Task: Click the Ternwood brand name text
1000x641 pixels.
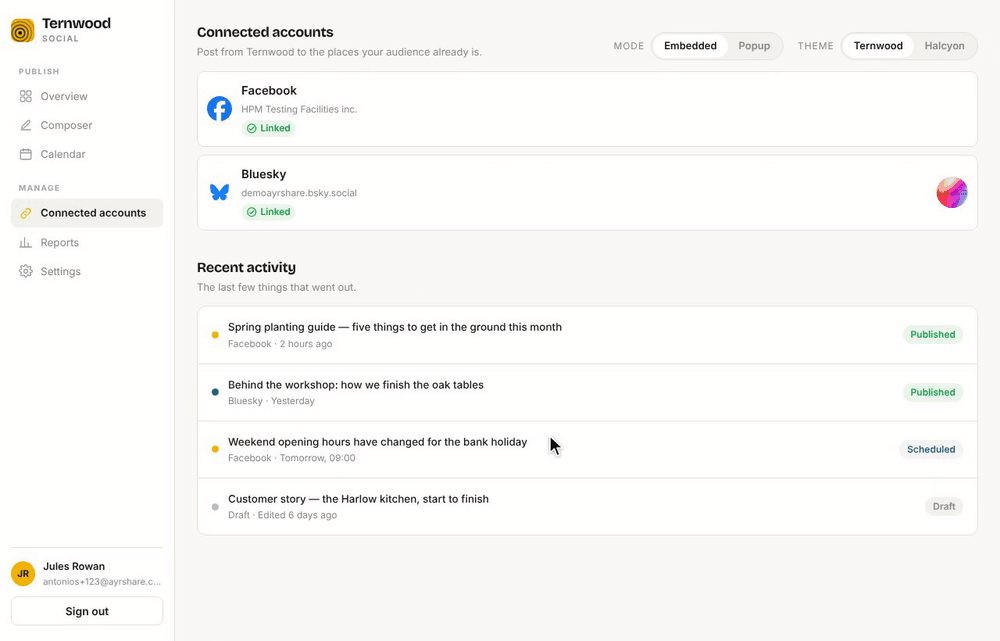Action: point(76,24)
